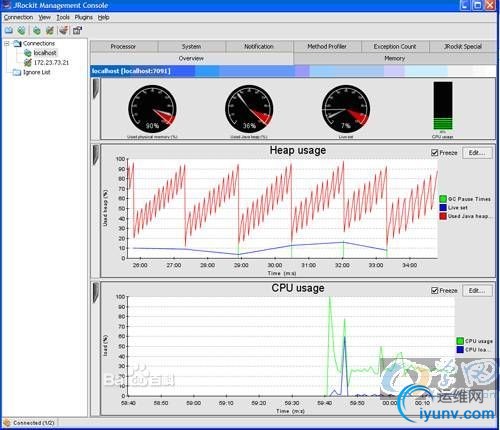Open the Connection menu

pos(18,17)
